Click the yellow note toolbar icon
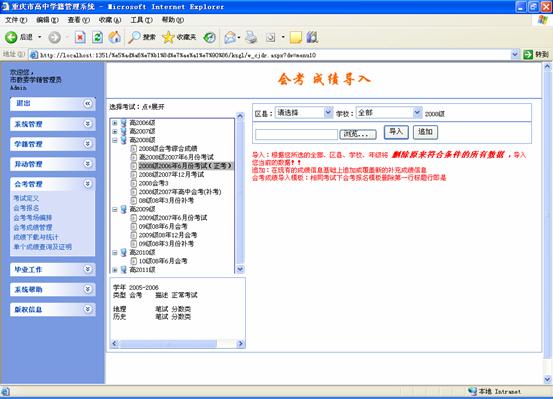Screen dimensions: 553x399 coord(296,37)
